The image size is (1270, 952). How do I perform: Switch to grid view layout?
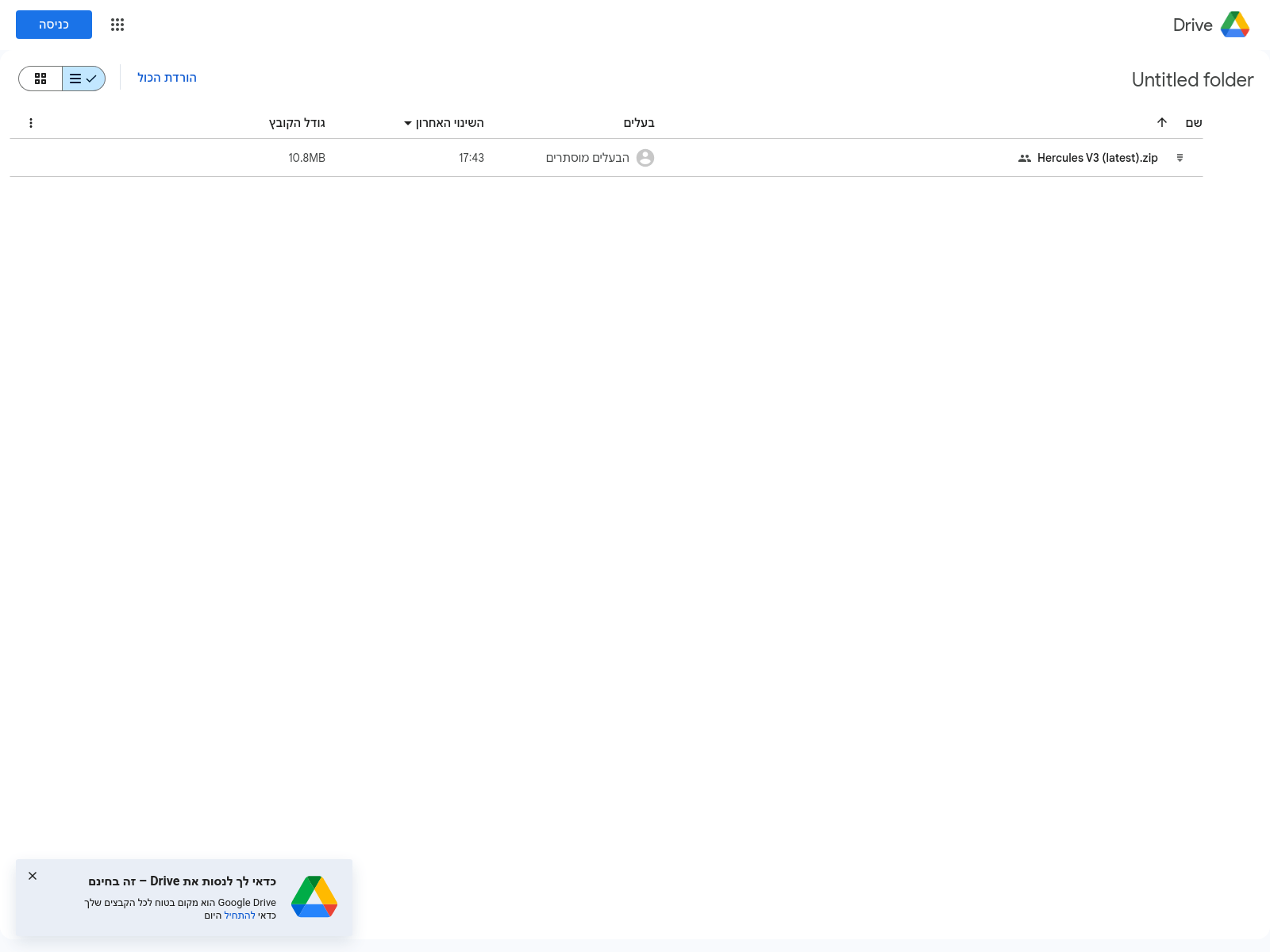(40, 79)
